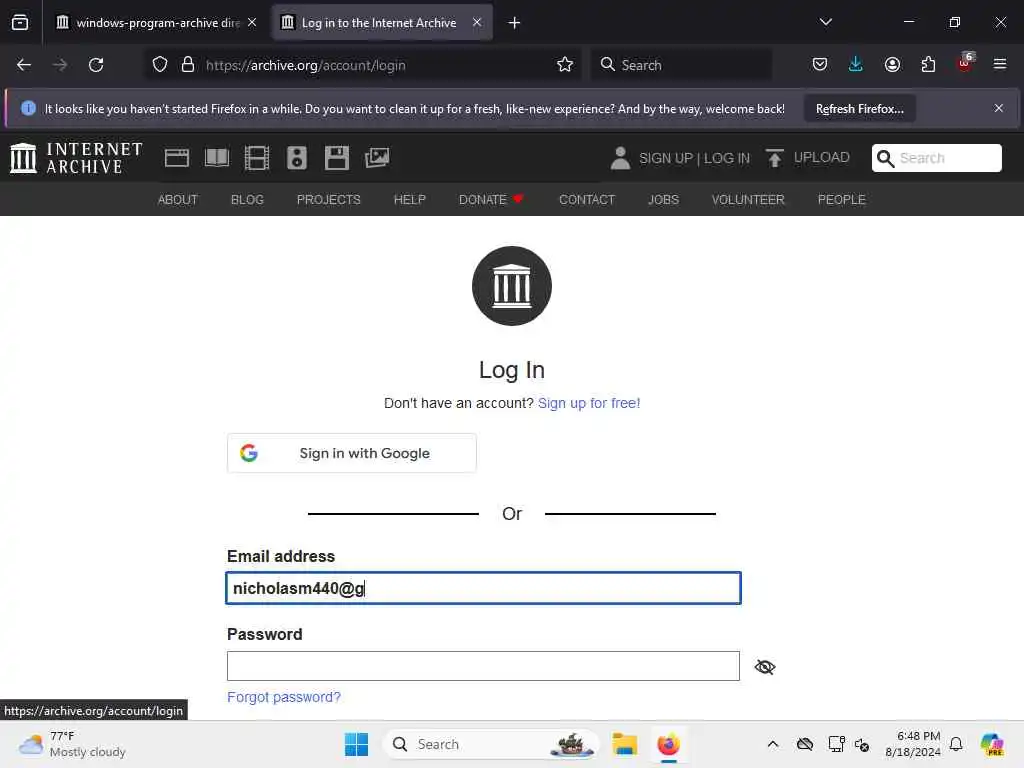Open the Internet Archive images icon
Viewport: 1024px width, 768px height.
click(x=377, y=158)
